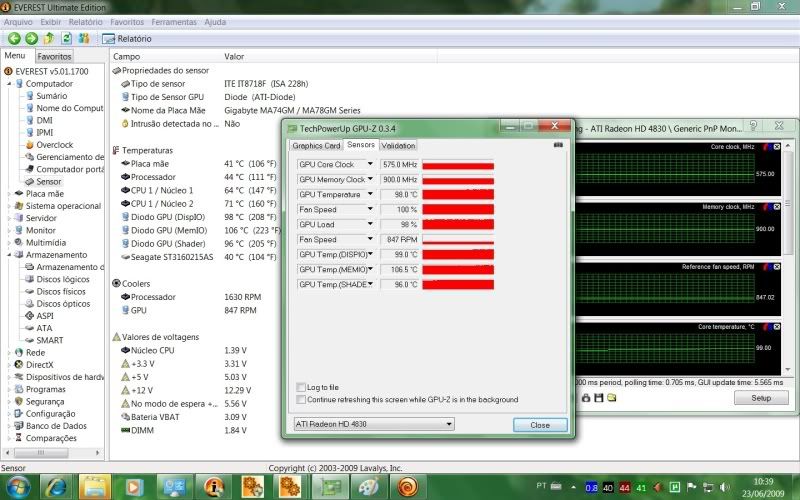Viewport: 800px width, 500px height.
Task: Collapse the Armazenamento tree node
Action: point(9,255)
